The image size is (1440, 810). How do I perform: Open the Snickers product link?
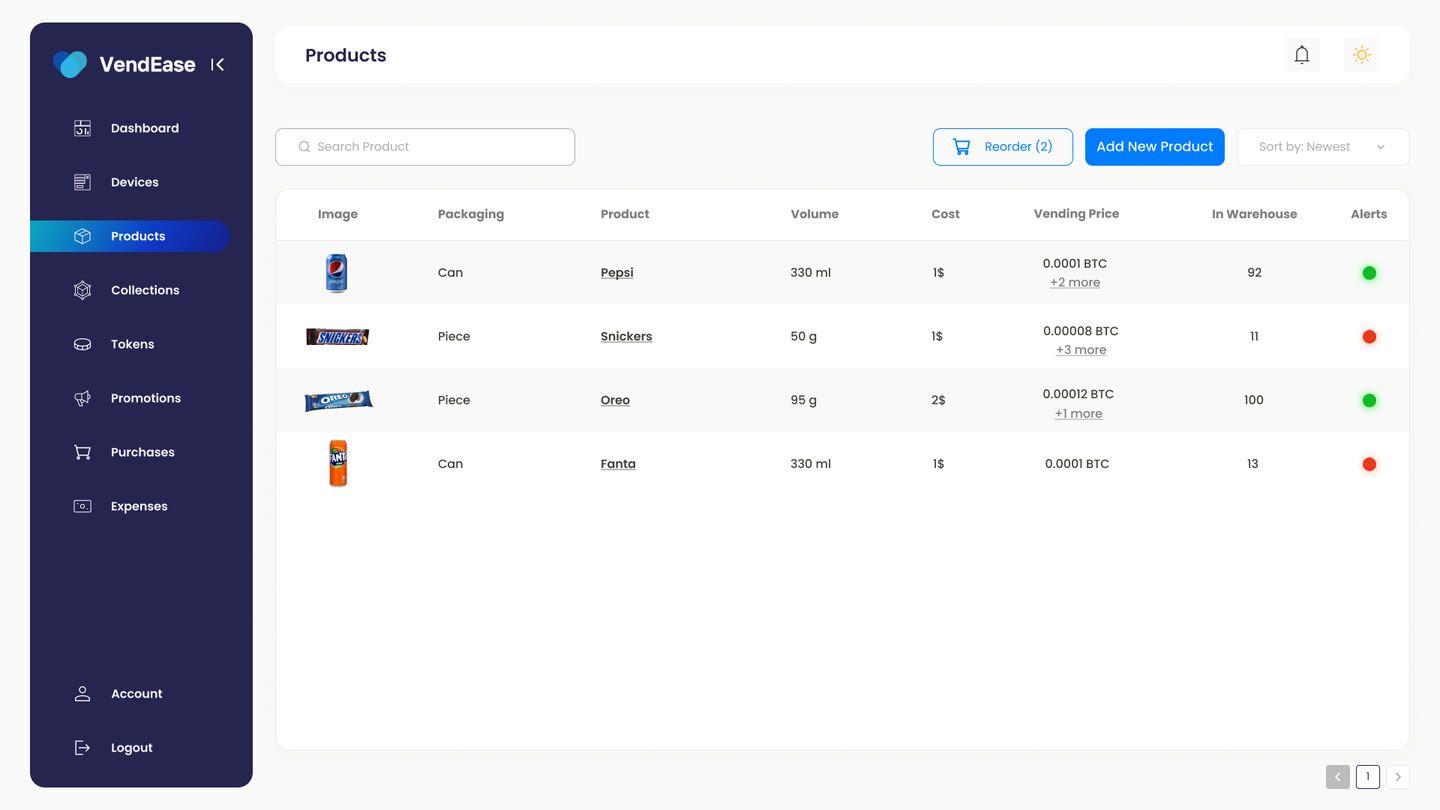[626, 337]
